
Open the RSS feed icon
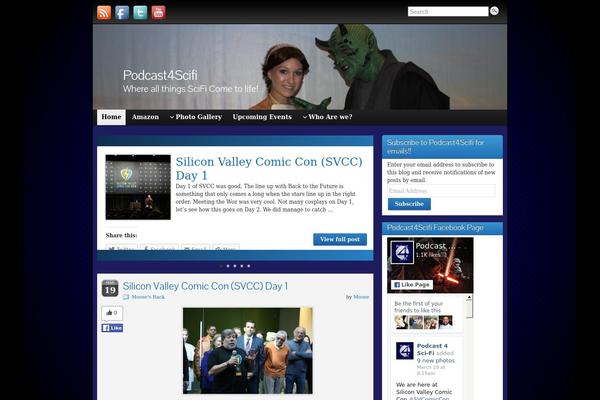104,13
